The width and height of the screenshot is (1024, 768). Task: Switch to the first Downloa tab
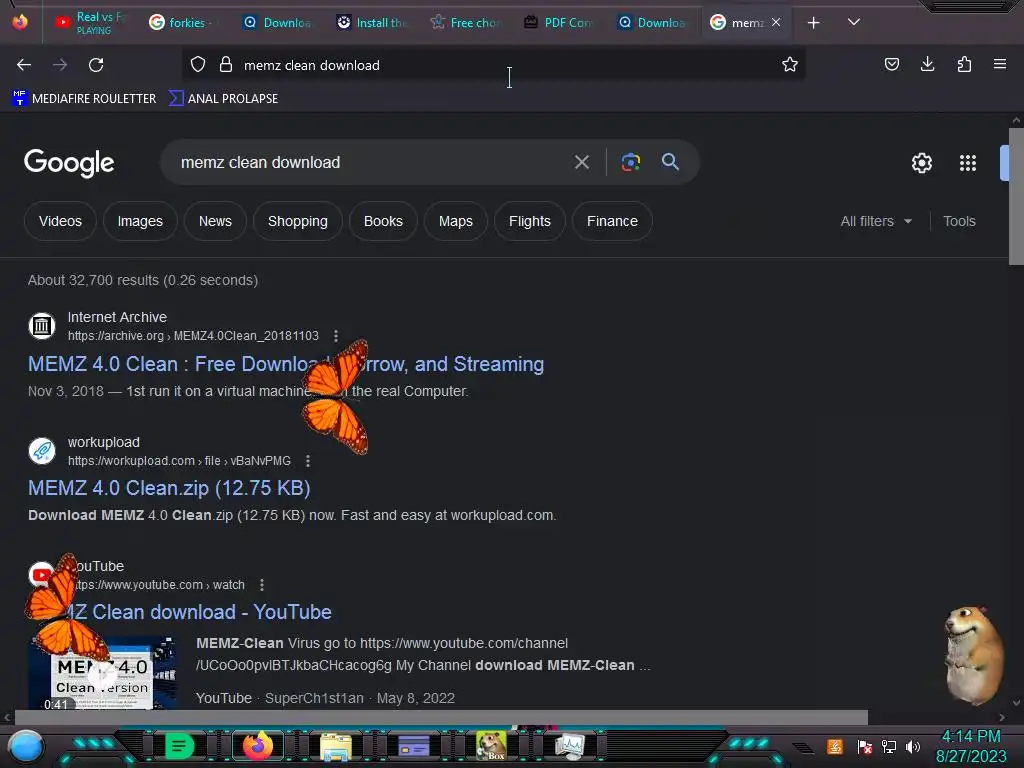click(278, 22)
